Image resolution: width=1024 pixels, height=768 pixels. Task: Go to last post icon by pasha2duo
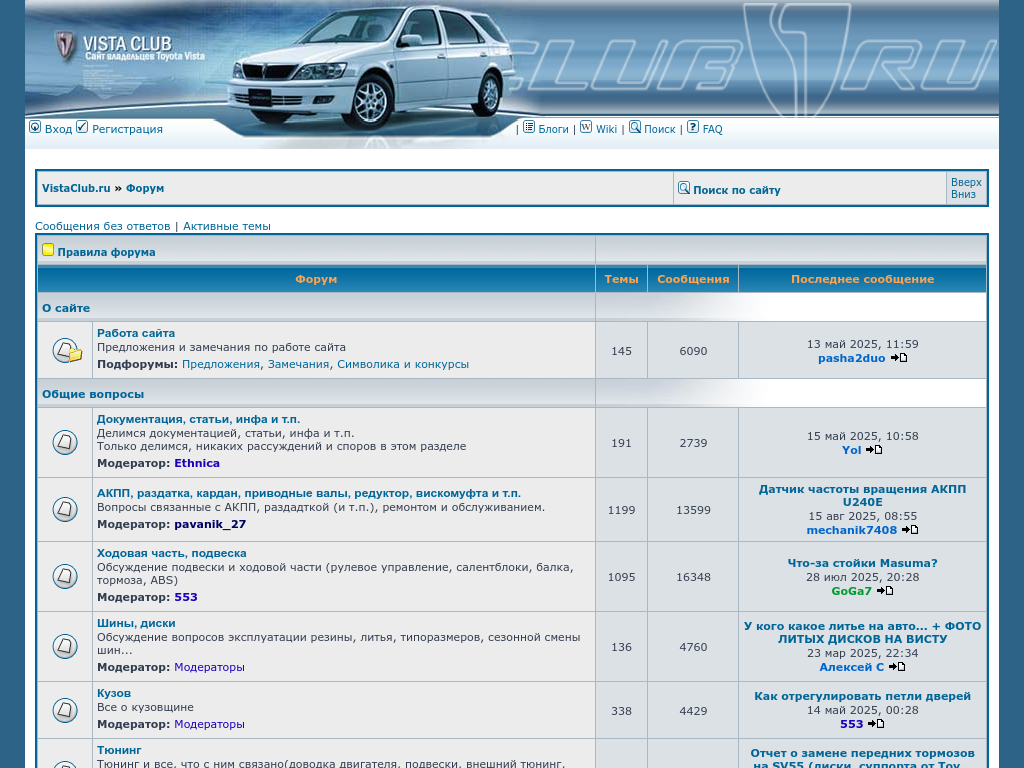[899, 358]
